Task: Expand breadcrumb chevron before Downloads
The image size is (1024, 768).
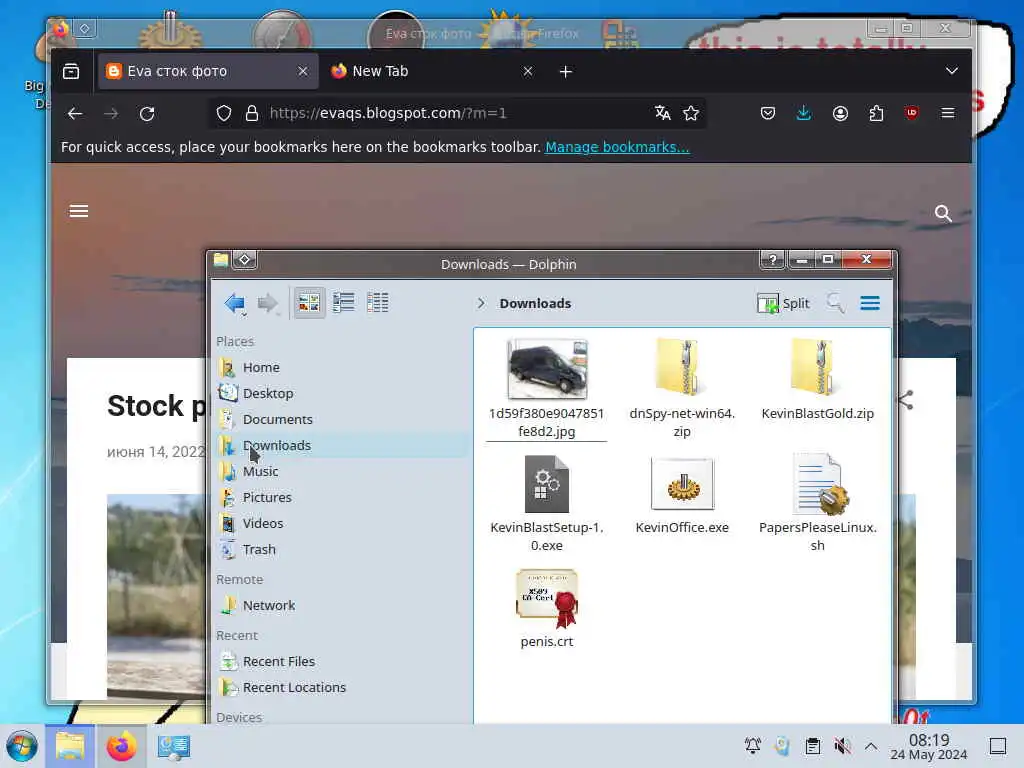Action: tap(481, 303)
